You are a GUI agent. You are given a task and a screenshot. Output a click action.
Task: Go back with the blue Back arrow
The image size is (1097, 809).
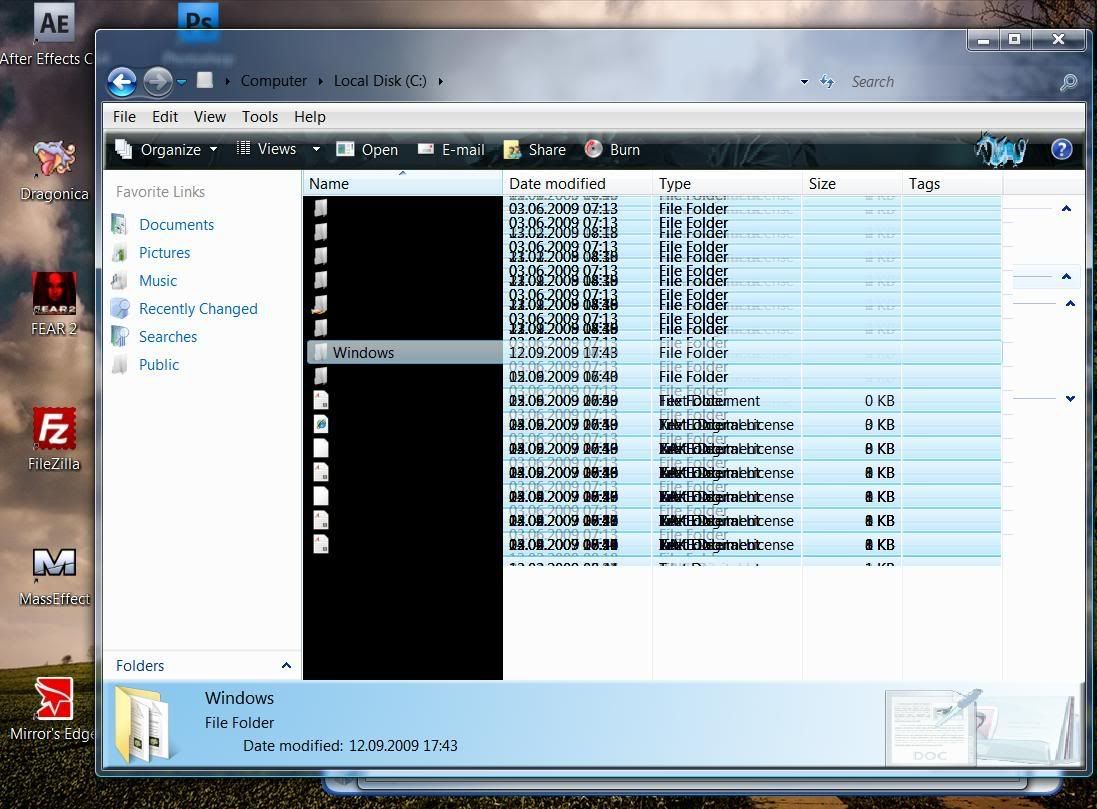click(122, 82)
